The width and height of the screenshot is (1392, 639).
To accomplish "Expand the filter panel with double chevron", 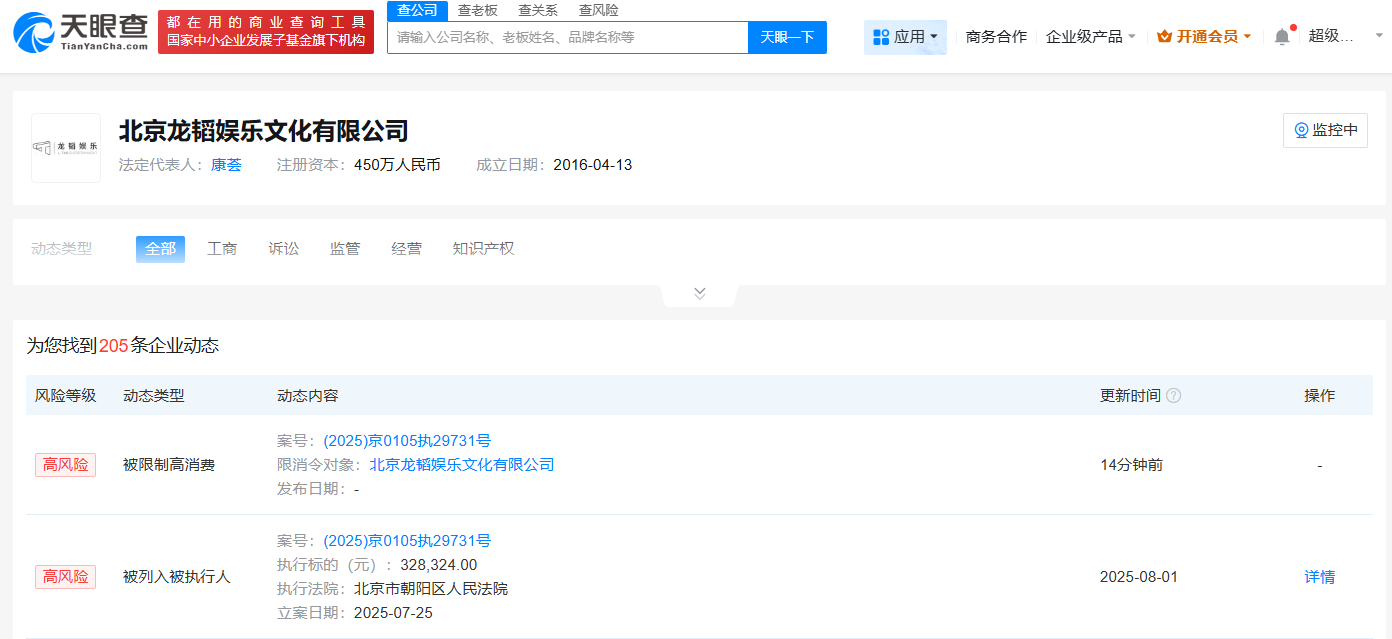I will click(699, 293).
